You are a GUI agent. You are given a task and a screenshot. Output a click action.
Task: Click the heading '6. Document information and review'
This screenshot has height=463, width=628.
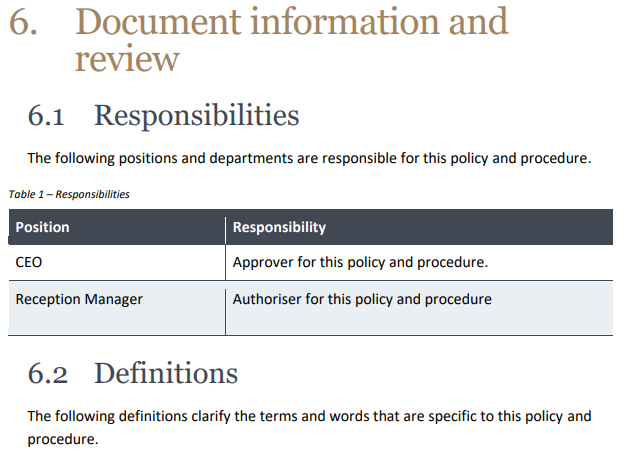point(258,39)
